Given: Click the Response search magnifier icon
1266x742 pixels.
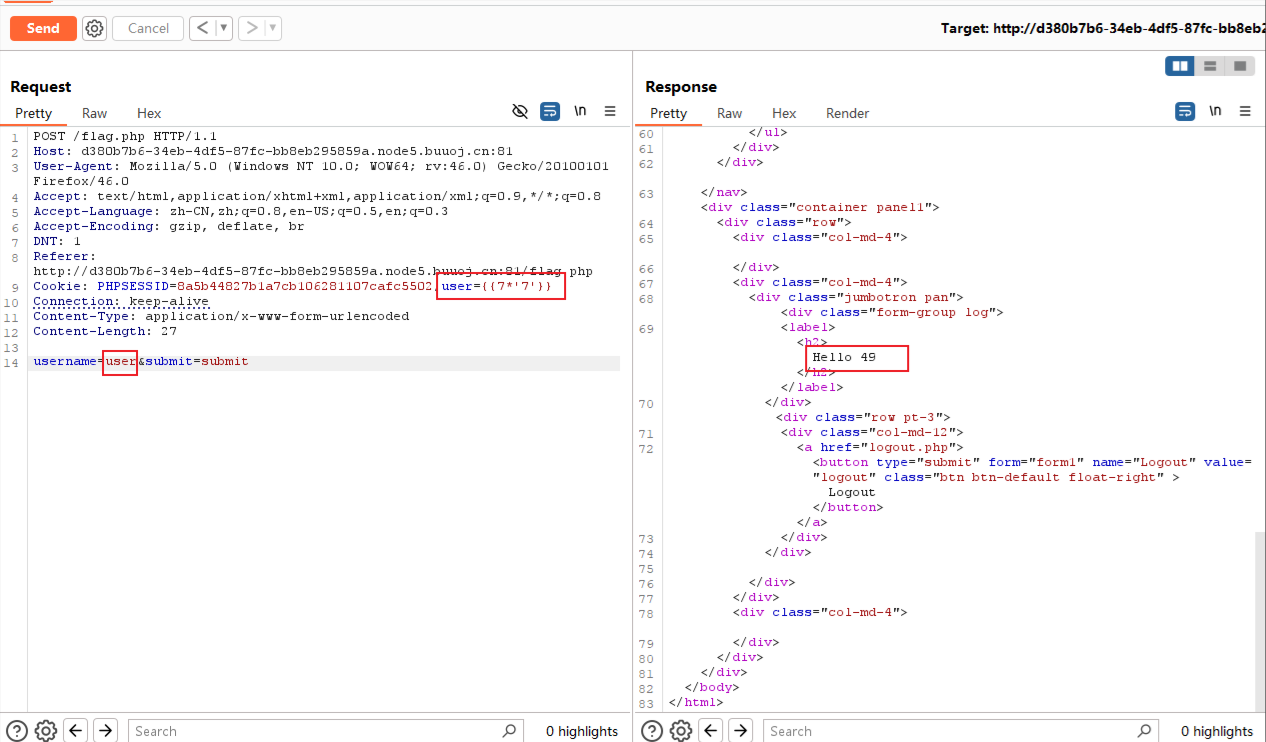Looking at the screenshot, I should [1145, 731].
